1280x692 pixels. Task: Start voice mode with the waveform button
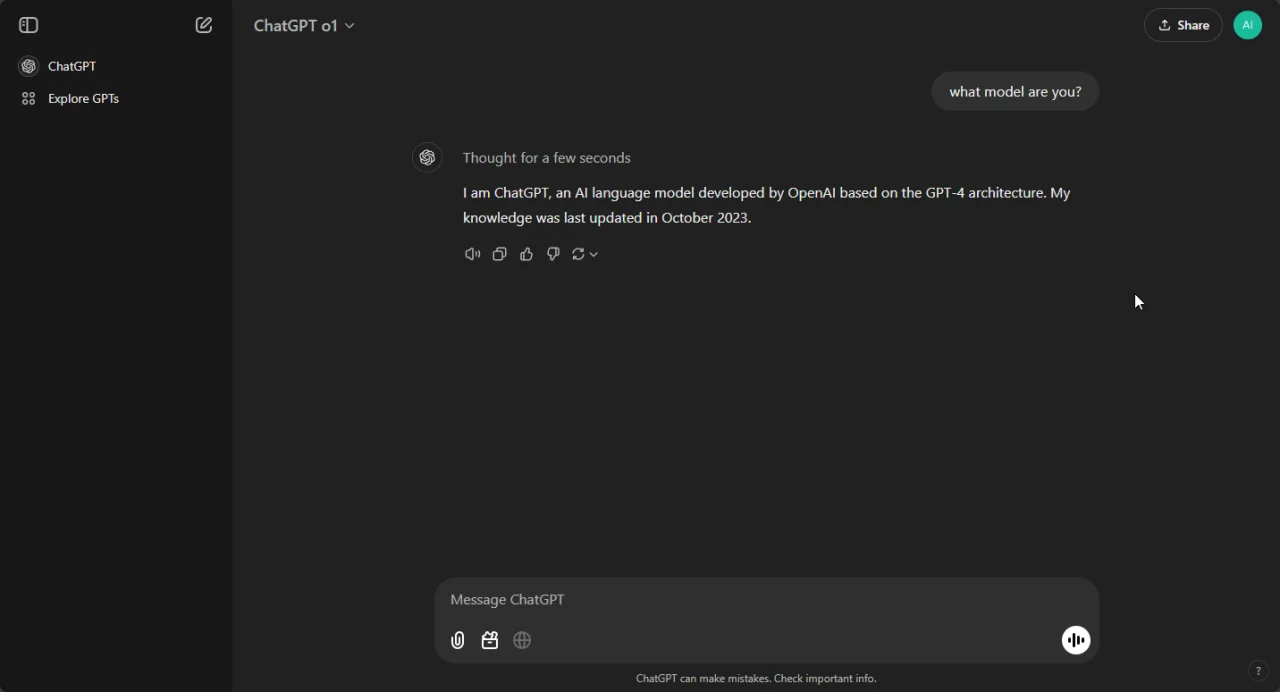click(x=1076, y=640)
